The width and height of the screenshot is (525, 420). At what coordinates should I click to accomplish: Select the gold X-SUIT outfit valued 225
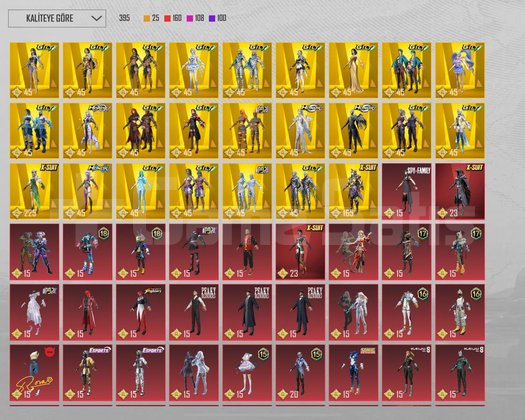pos(34,191)
